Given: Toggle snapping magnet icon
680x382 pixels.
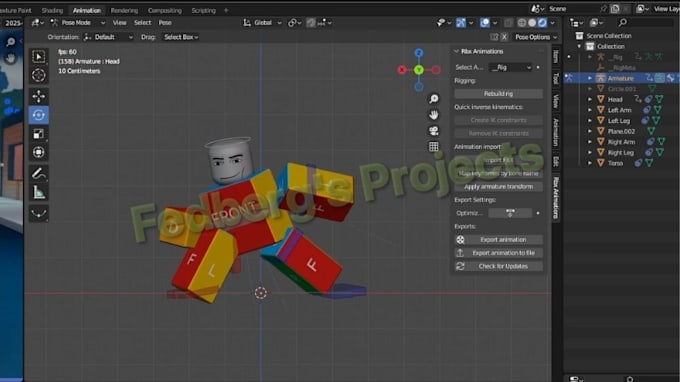Looking at the screenshot, I should click(311, 23).
